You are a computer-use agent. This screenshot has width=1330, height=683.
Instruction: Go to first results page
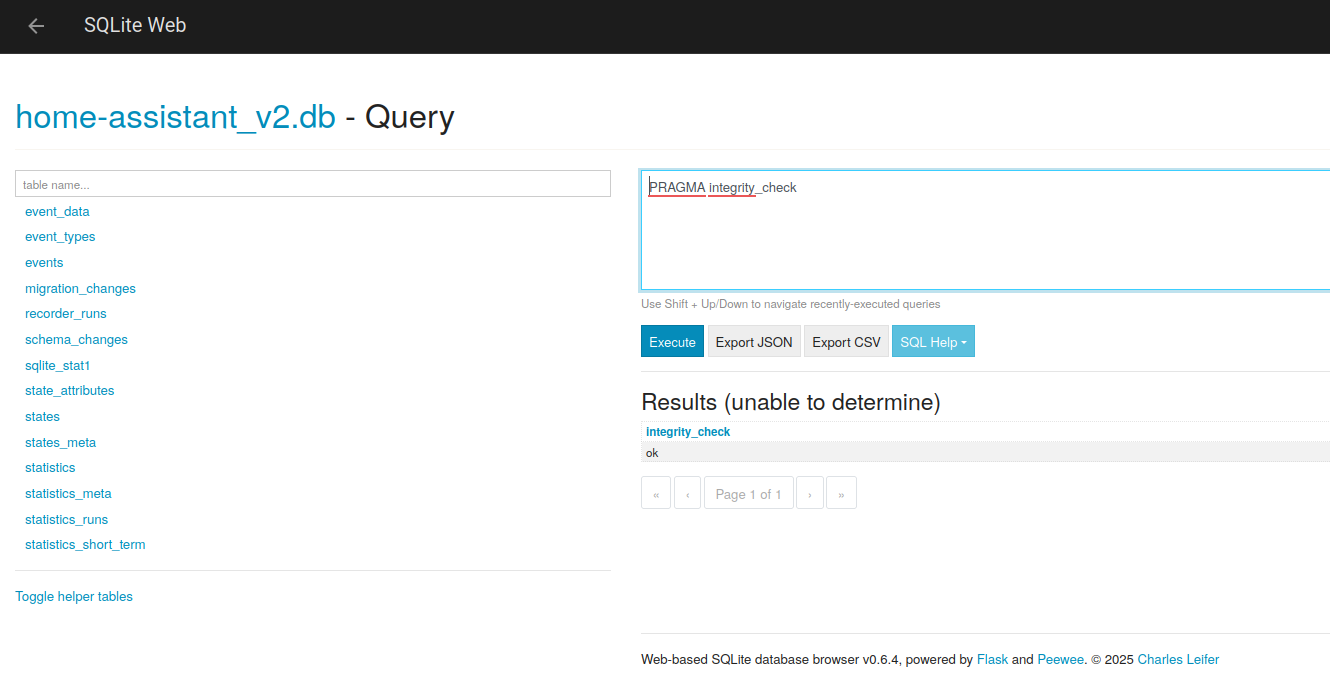tap(656, 493)
